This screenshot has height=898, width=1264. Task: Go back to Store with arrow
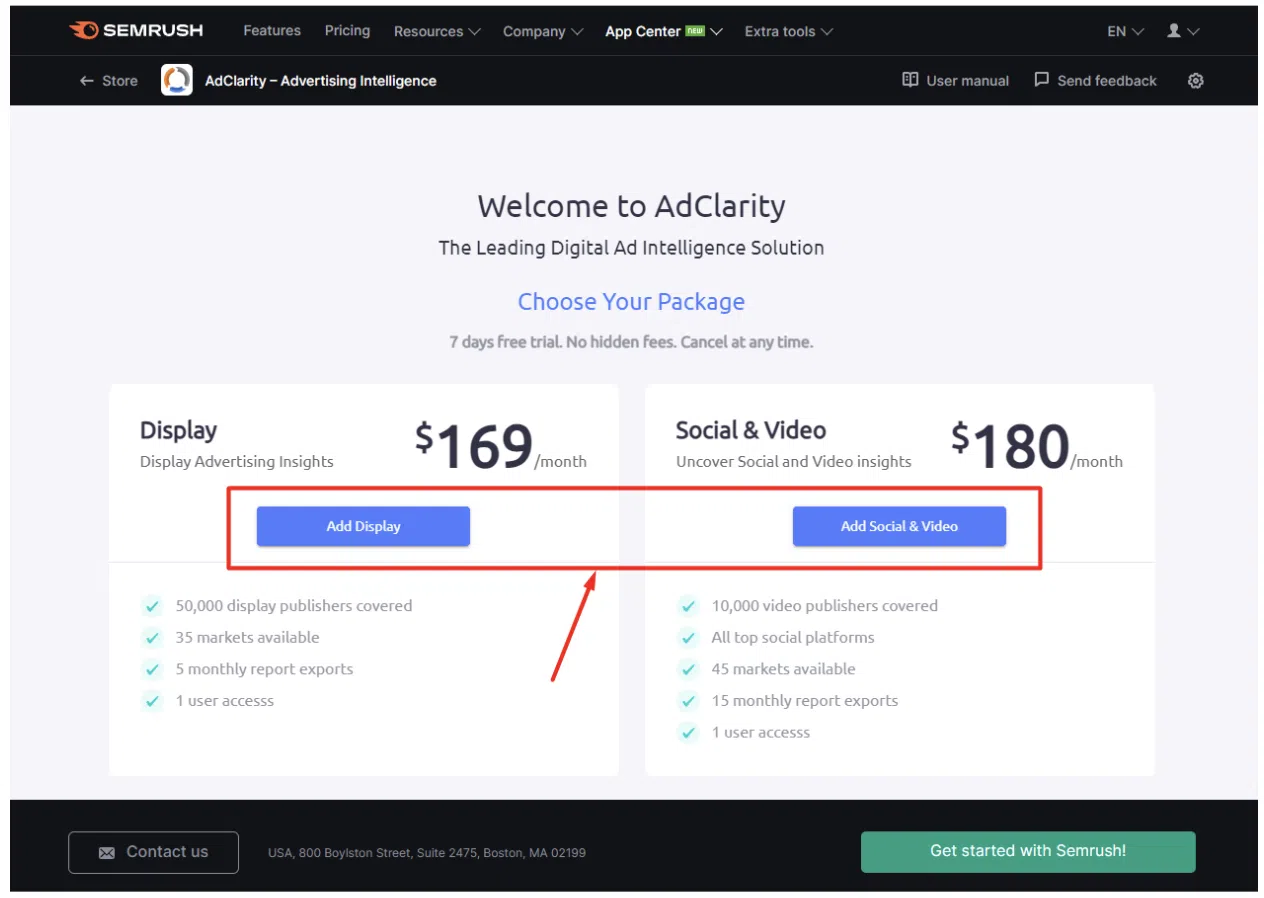108,81
